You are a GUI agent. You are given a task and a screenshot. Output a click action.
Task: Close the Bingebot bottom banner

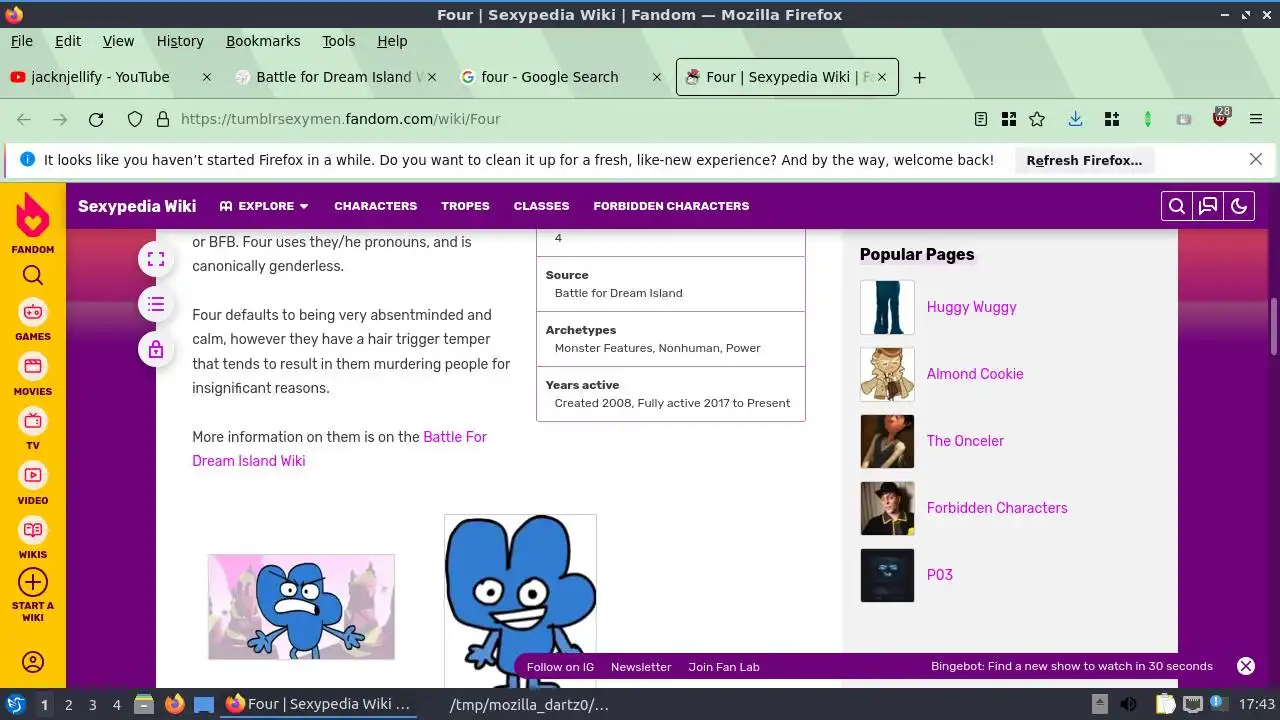tap(1246, 666)
